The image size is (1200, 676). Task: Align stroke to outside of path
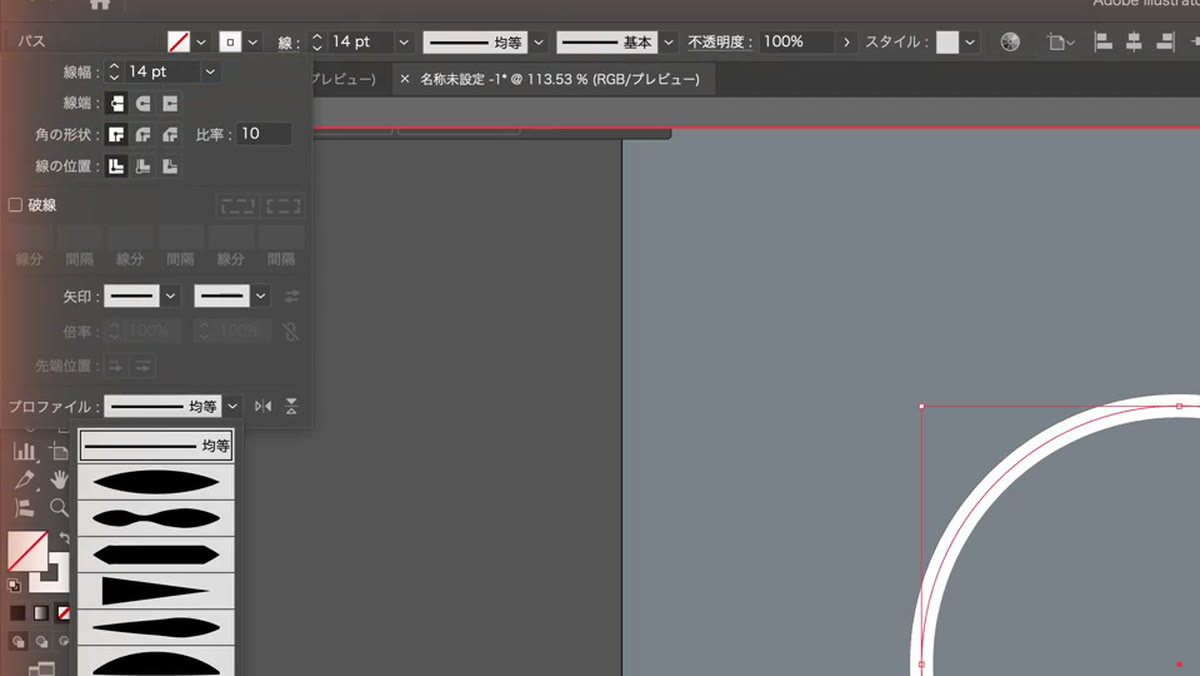click(x=171, y=166)
